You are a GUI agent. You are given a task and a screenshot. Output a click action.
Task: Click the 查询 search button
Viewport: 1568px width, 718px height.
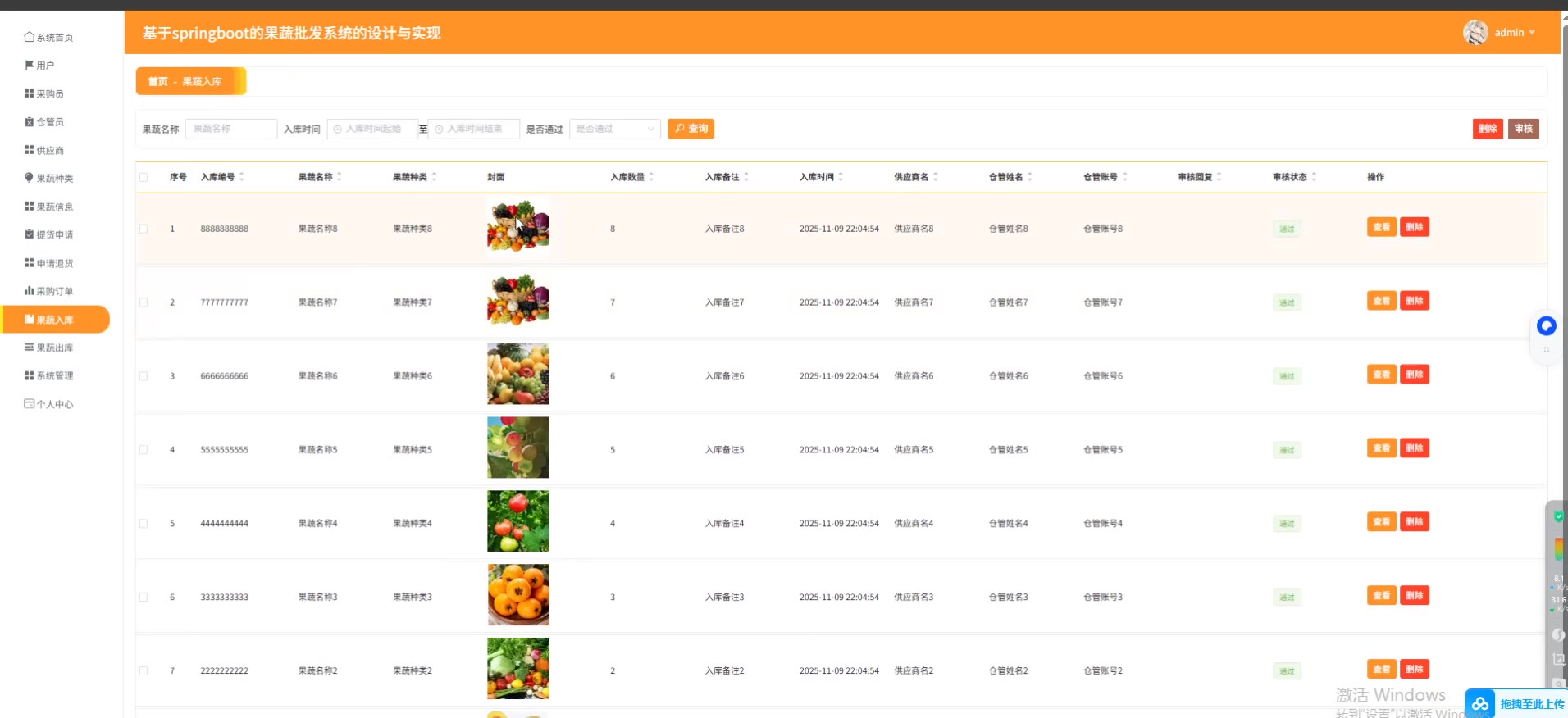tap(691, 129)
